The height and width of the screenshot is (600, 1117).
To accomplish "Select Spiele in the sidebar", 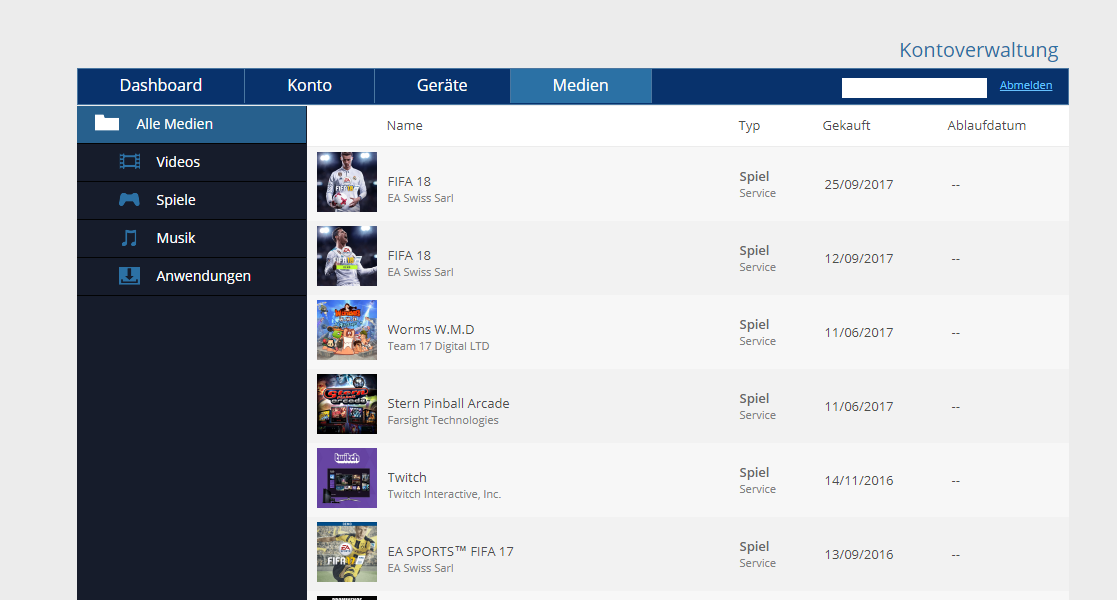I will coord(192,200).
